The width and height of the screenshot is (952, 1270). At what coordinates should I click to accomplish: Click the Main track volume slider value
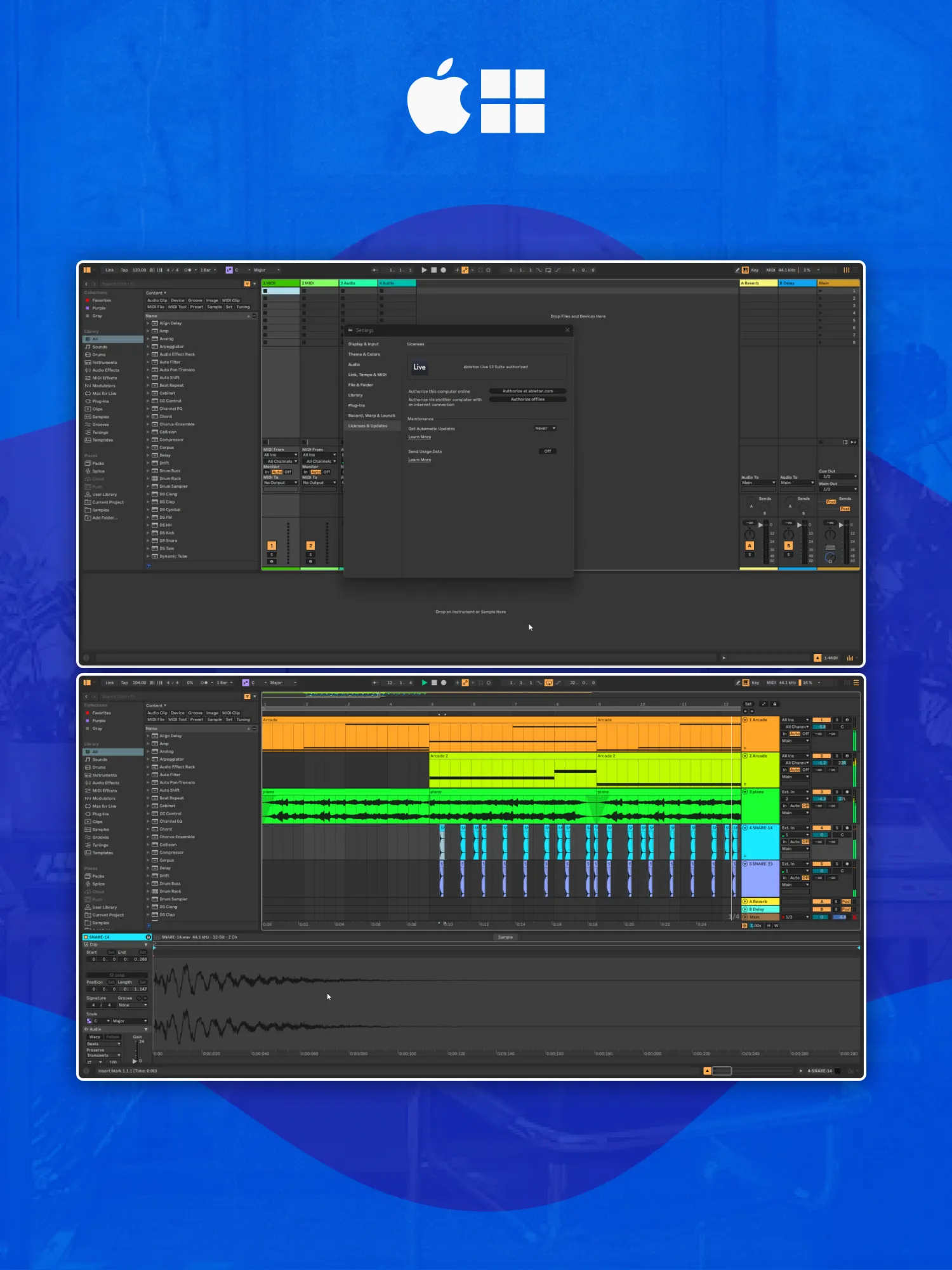point(821,917)
